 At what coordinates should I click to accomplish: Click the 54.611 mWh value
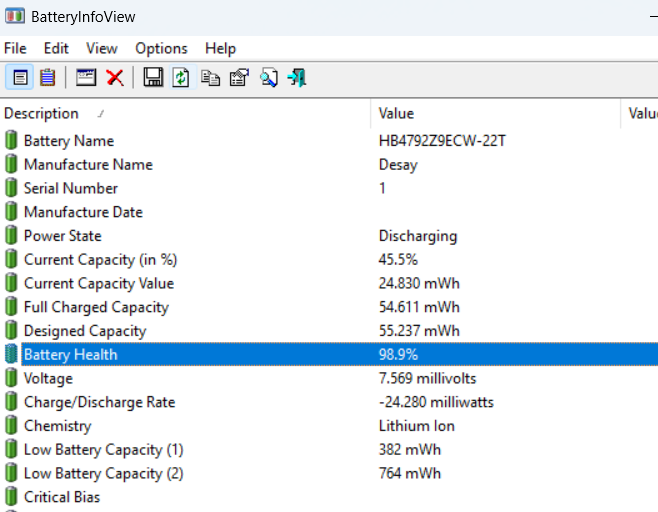tap(419, 307)
